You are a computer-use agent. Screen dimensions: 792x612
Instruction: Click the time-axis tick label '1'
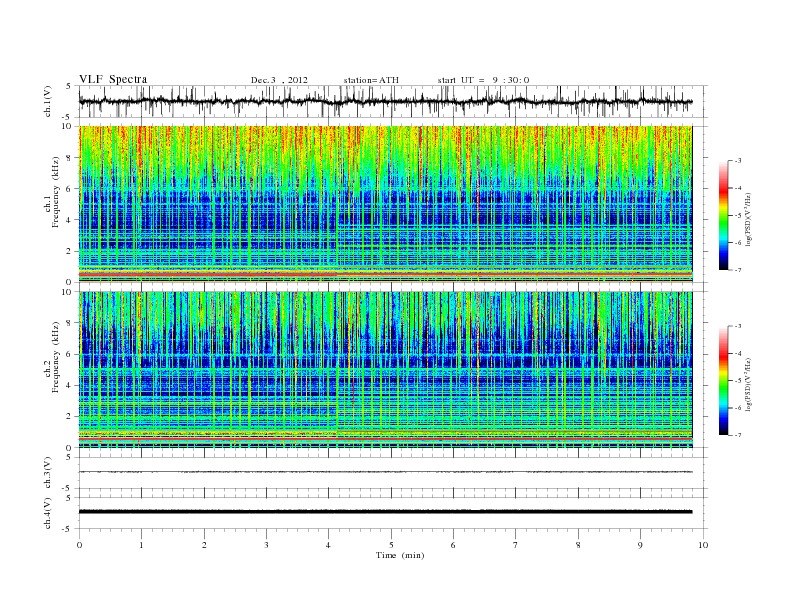(x=141, y=545)
